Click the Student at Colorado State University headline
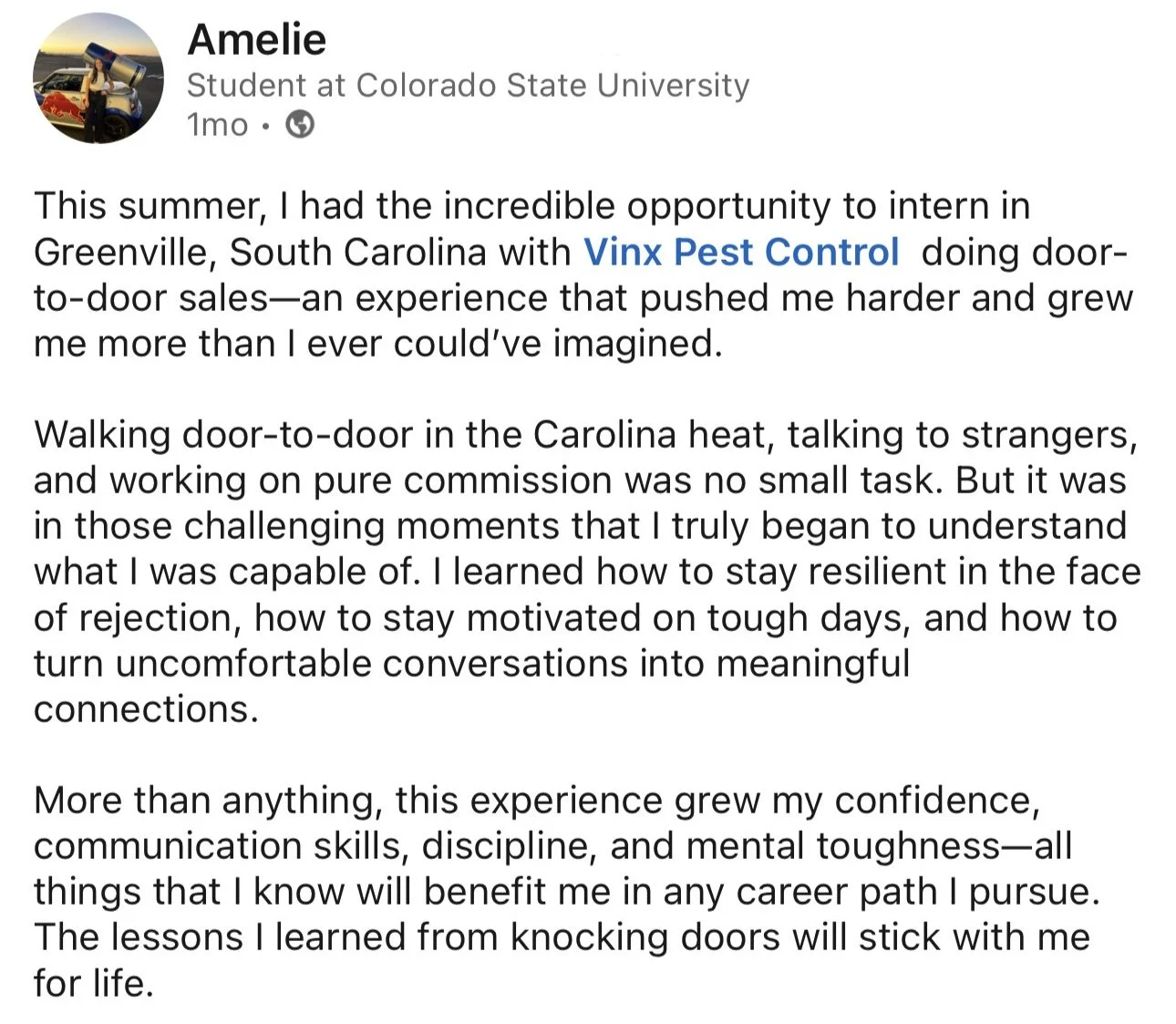This screenshot has width=1176, height=1024. click(467, 85)
